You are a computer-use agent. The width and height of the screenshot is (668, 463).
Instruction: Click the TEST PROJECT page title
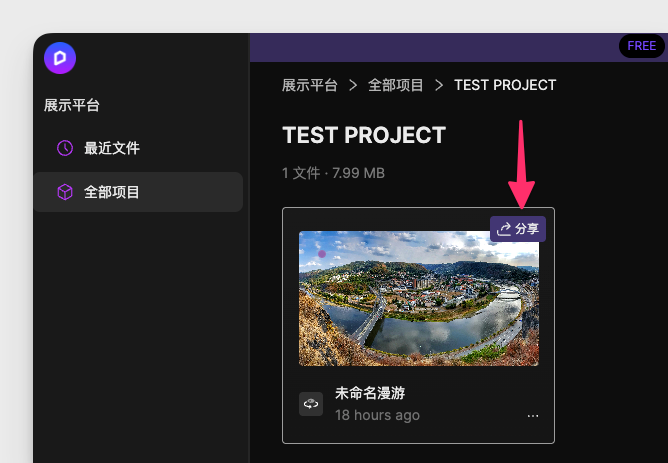point(364,136)
